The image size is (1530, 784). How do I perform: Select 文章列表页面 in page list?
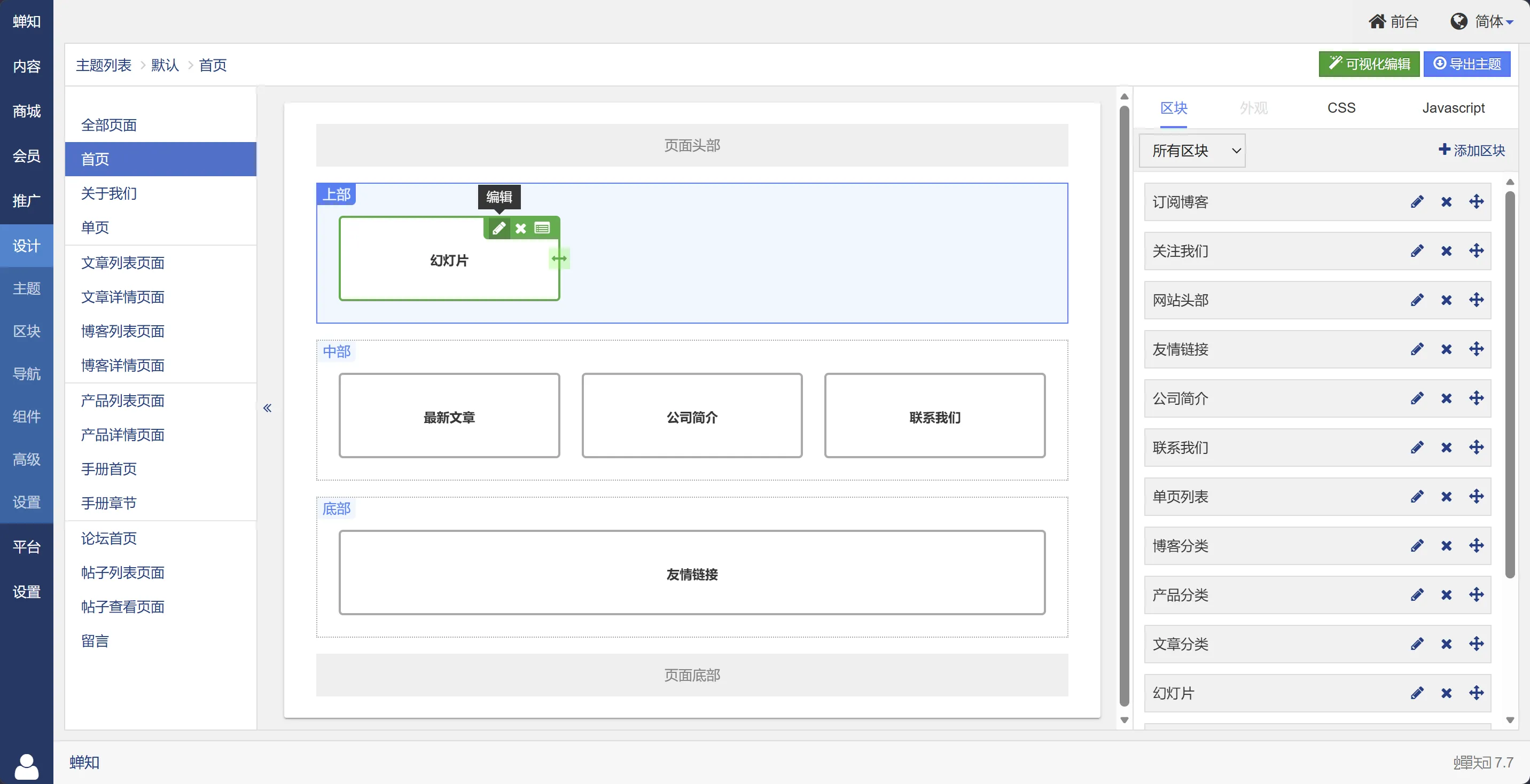[x=160, y=263]
